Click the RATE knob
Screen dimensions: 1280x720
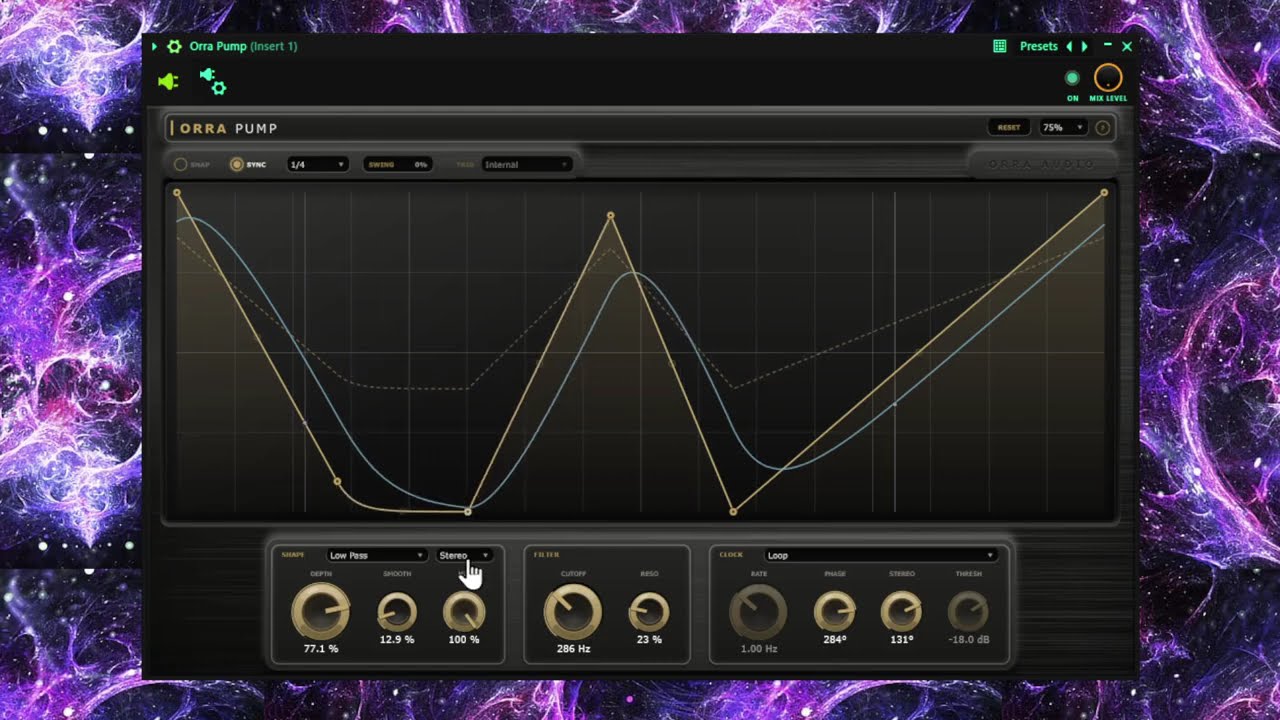pos(759,611)
